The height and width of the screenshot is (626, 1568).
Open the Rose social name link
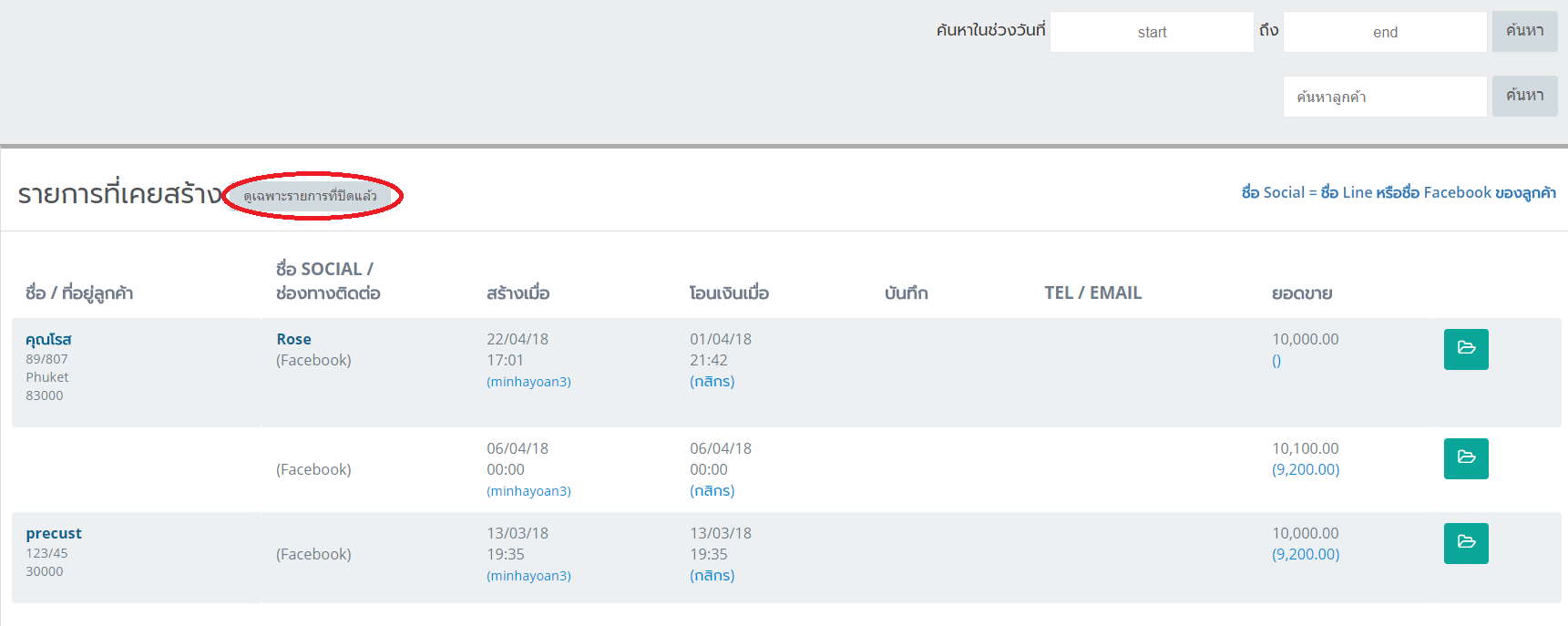coord(293,339)
